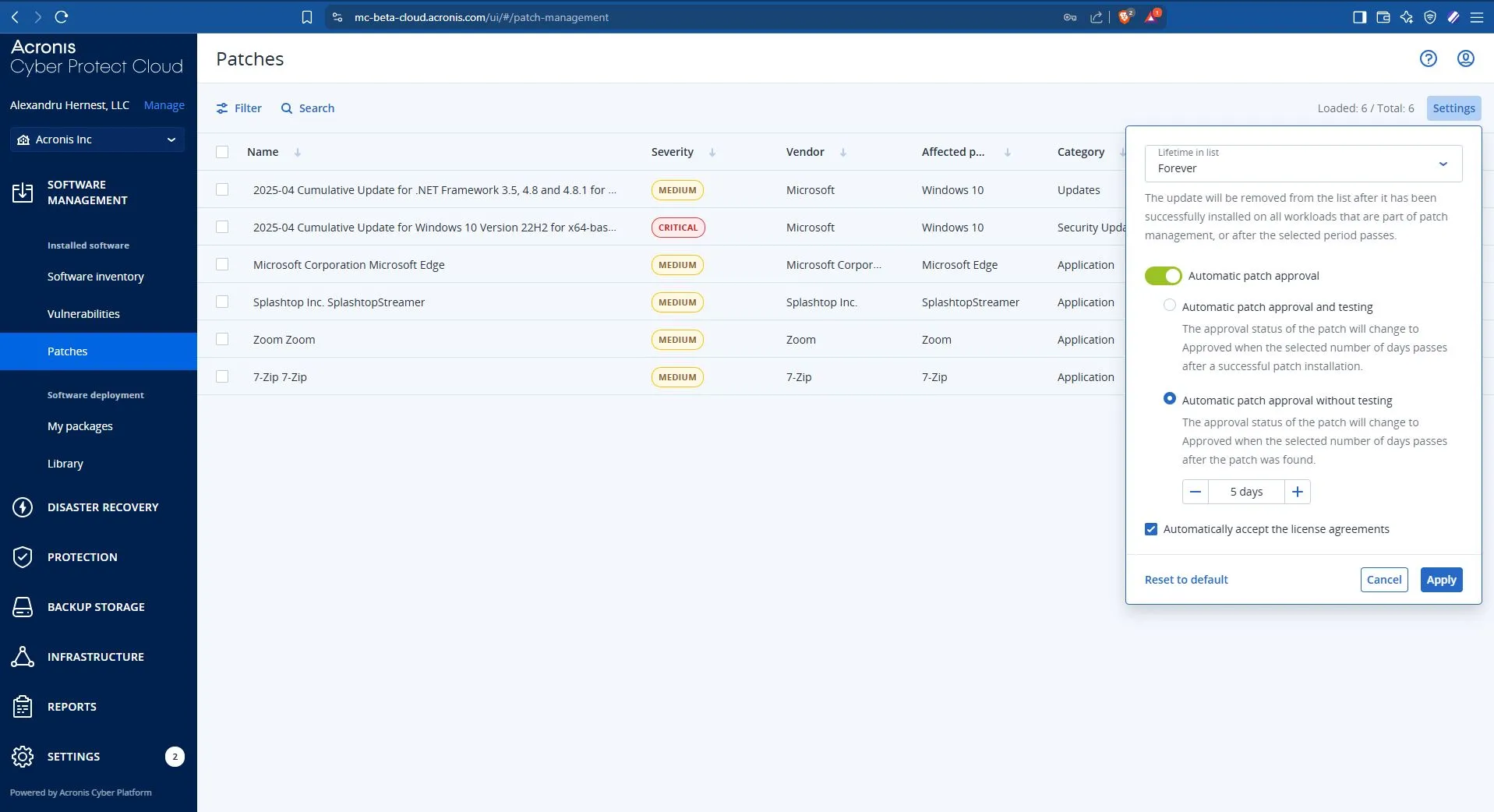Open the help question mark icon
This screenshot has height=812, width=1494.
tap(1428, 58)
